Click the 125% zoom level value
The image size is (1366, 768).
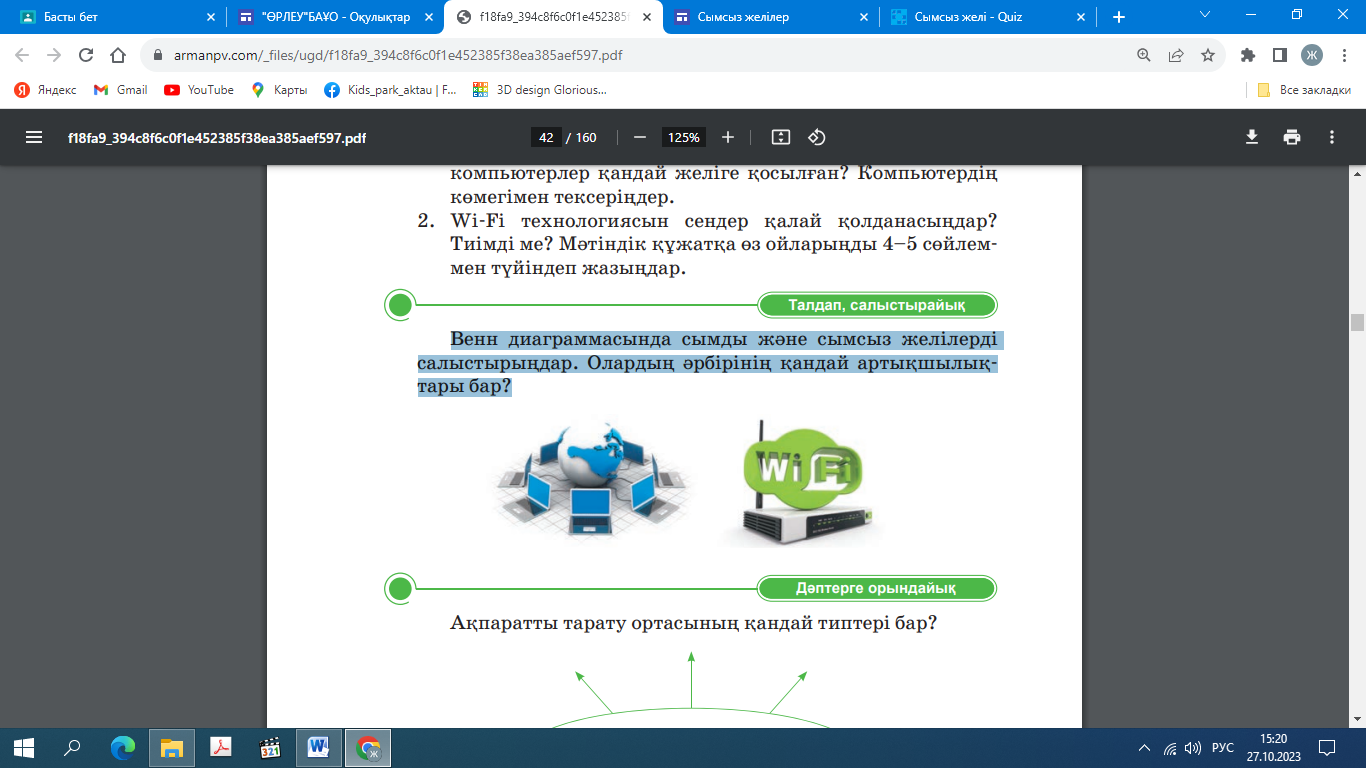[x=684, y=137]
